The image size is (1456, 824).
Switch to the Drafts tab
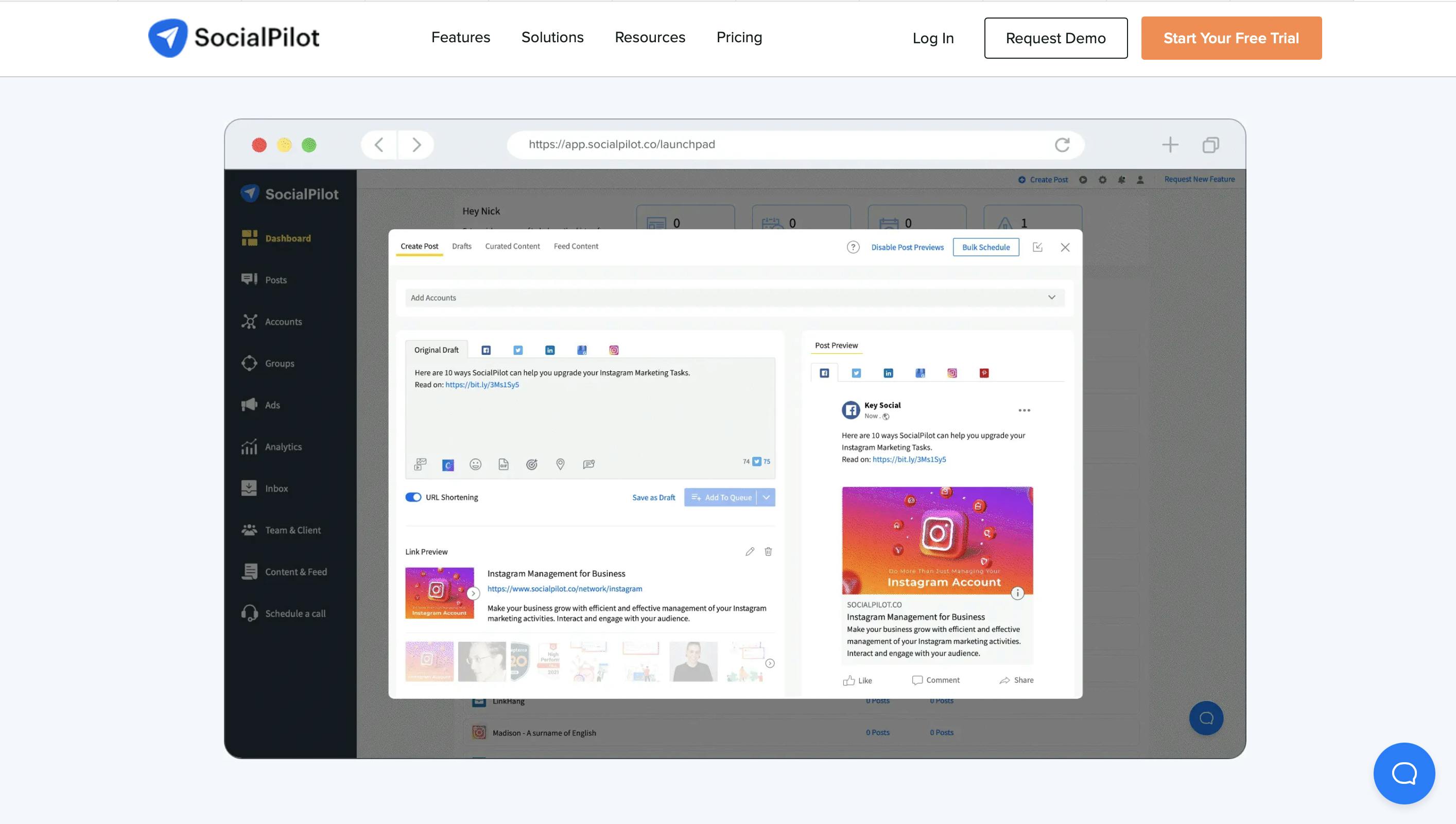[x=461, y=246]
